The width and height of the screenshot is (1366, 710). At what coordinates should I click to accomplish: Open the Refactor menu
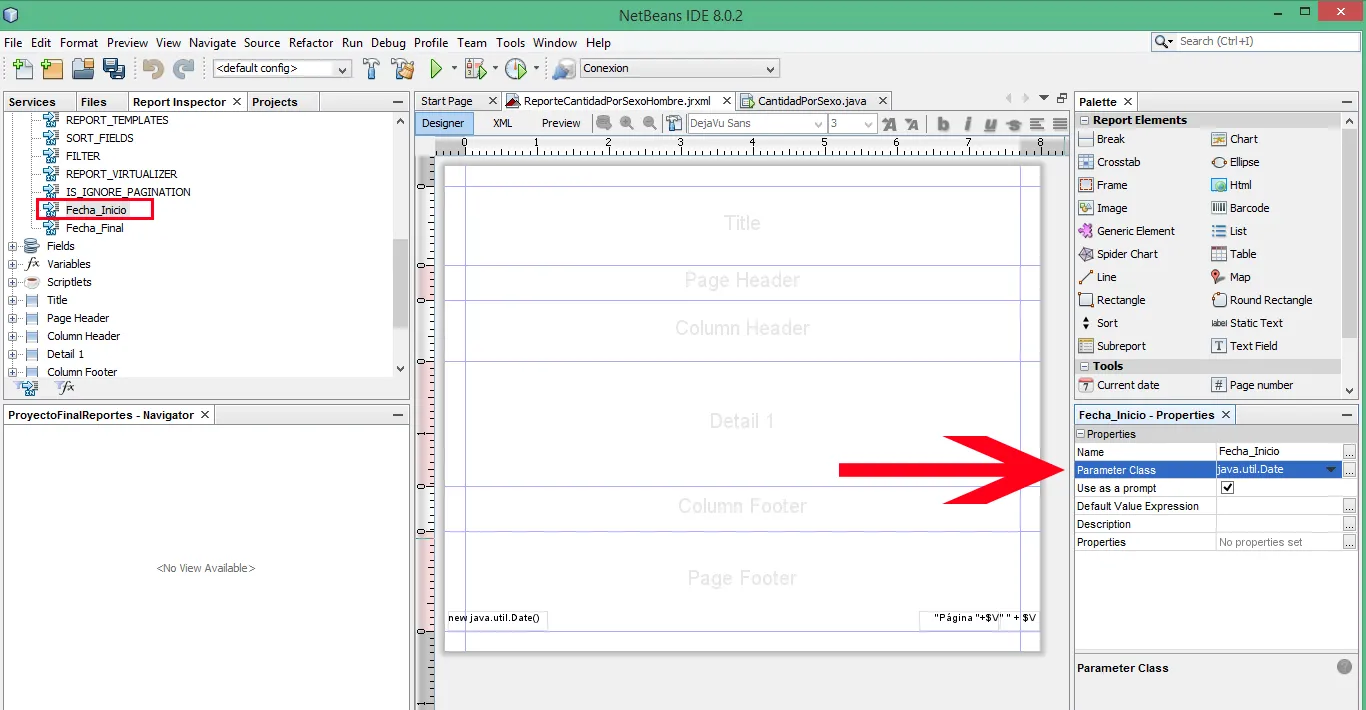311,43
